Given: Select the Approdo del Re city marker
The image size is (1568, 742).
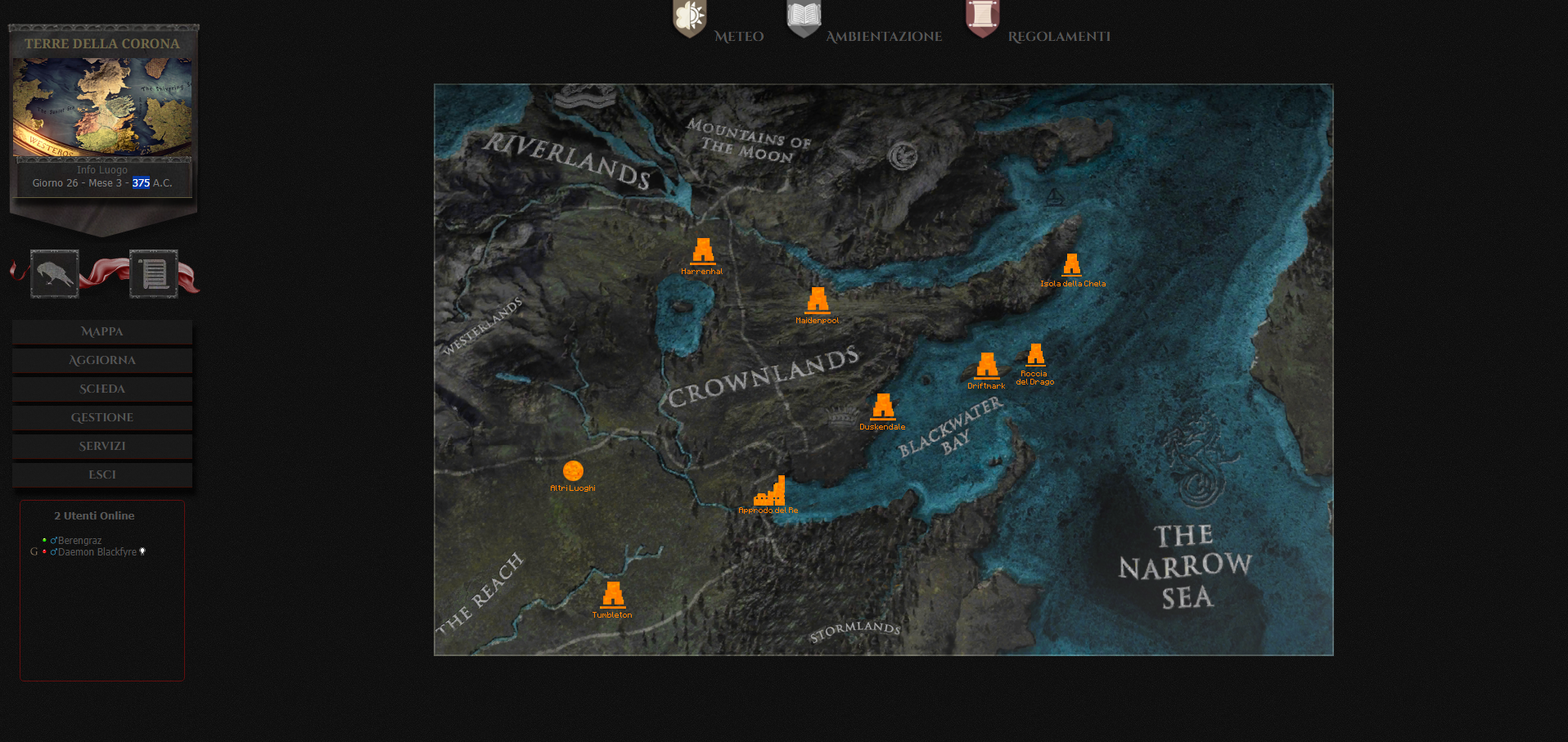Looking at the screenshot, I should coord(769,491).
